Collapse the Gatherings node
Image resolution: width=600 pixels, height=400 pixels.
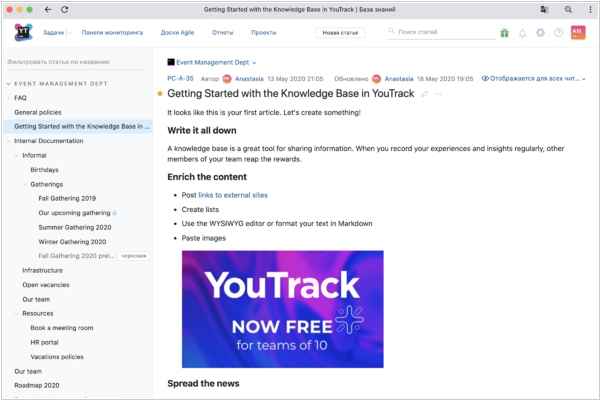[x=24, y=184]
